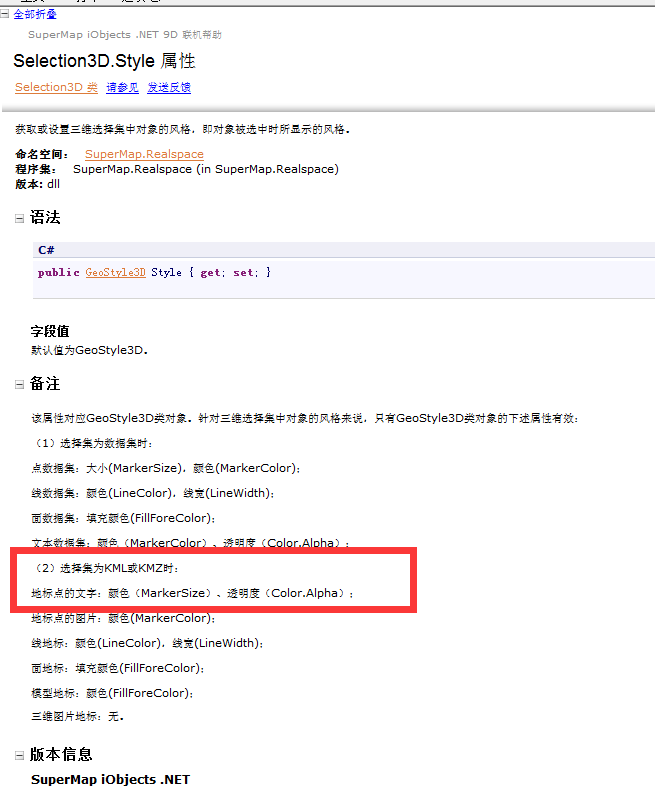Screen dimensions: 655x805
Task: Click line 点数据集：大小(MarkerSize)
Action: coord(166,468)
